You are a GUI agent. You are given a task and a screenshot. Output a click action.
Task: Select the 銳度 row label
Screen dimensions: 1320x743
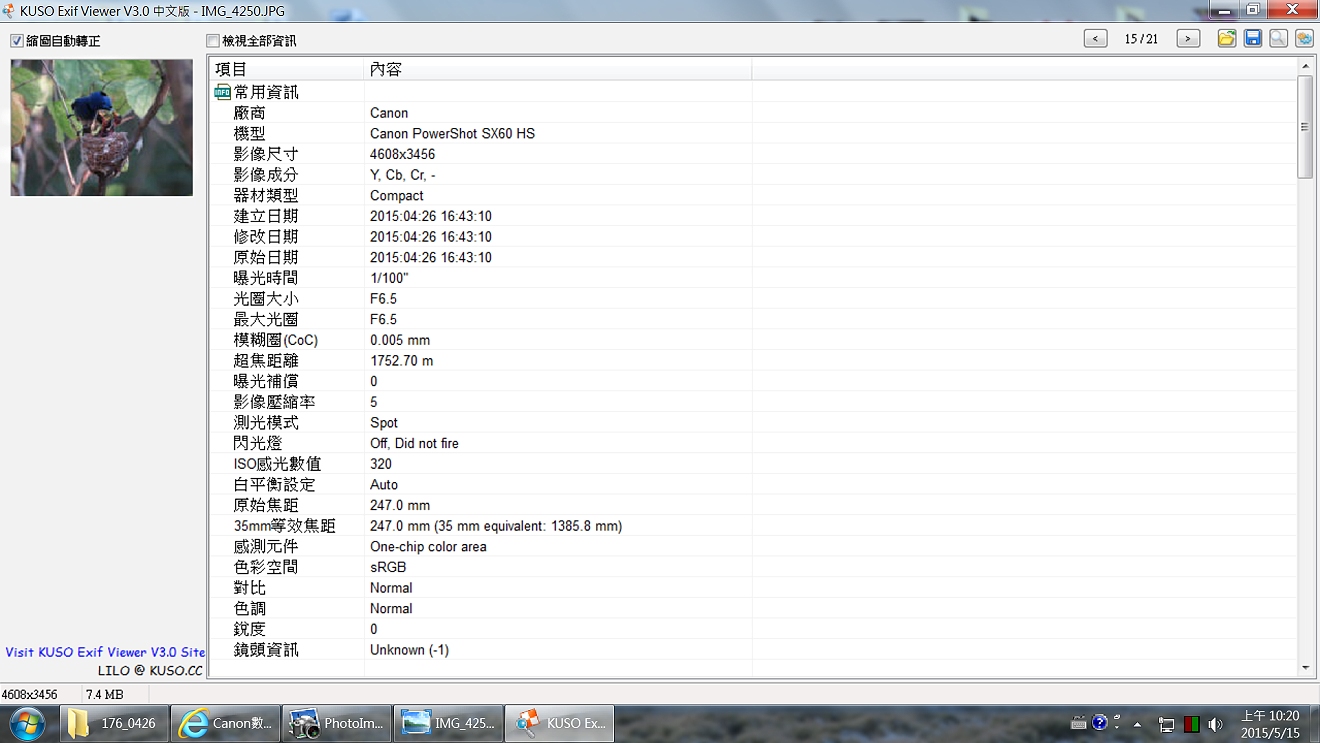click(250, 629)
